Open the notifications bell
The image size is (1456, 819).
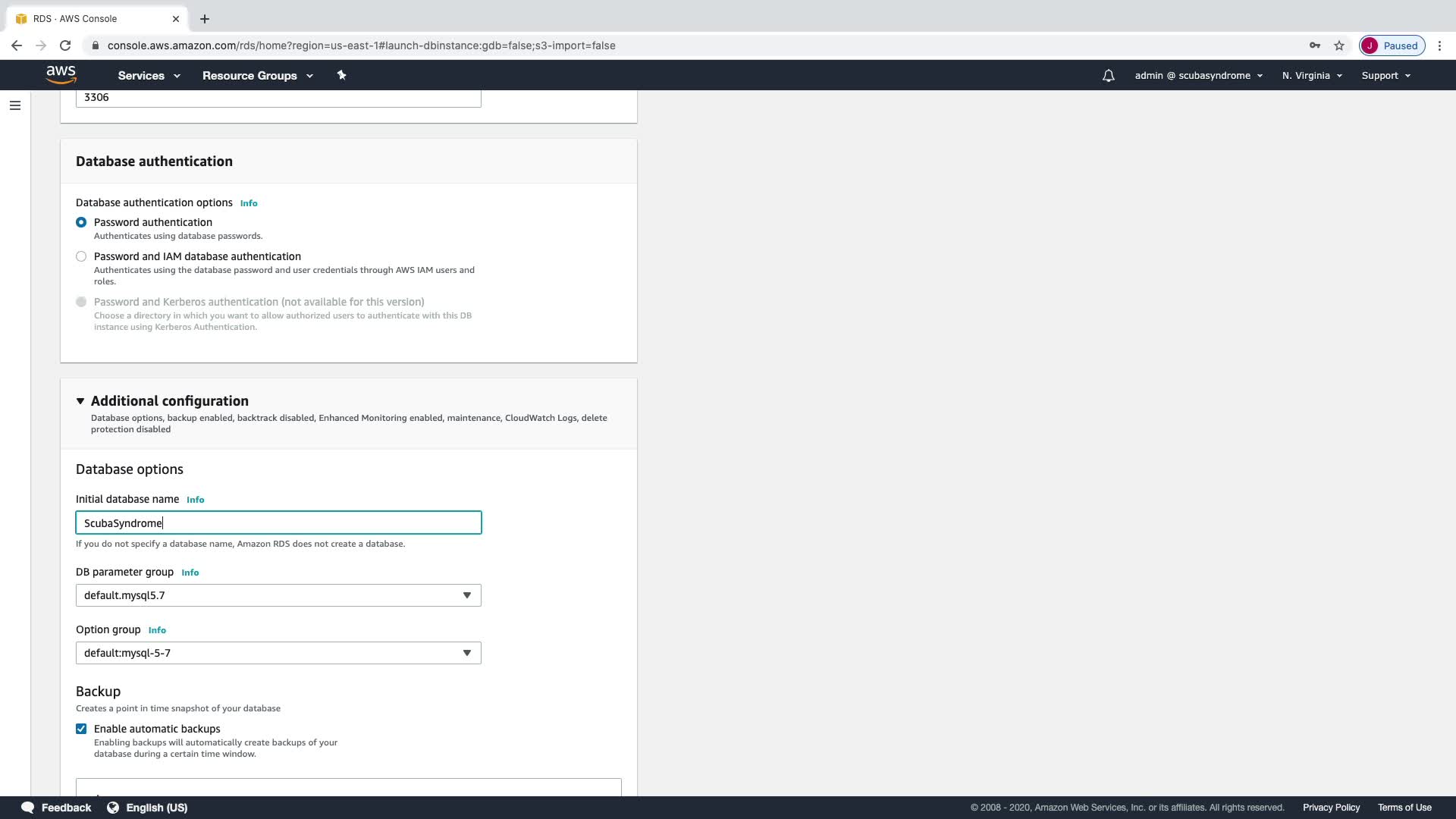[x=1108, y=76]
